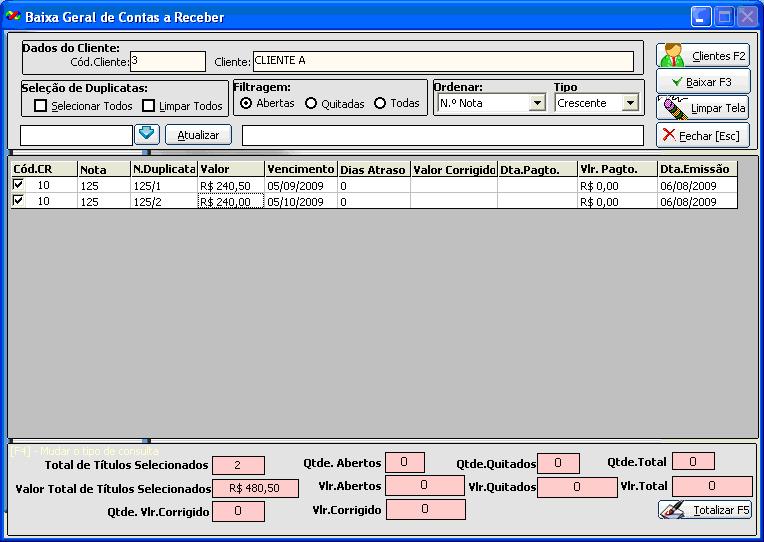Select the Quitadas filter radio button

click(311, 103)
